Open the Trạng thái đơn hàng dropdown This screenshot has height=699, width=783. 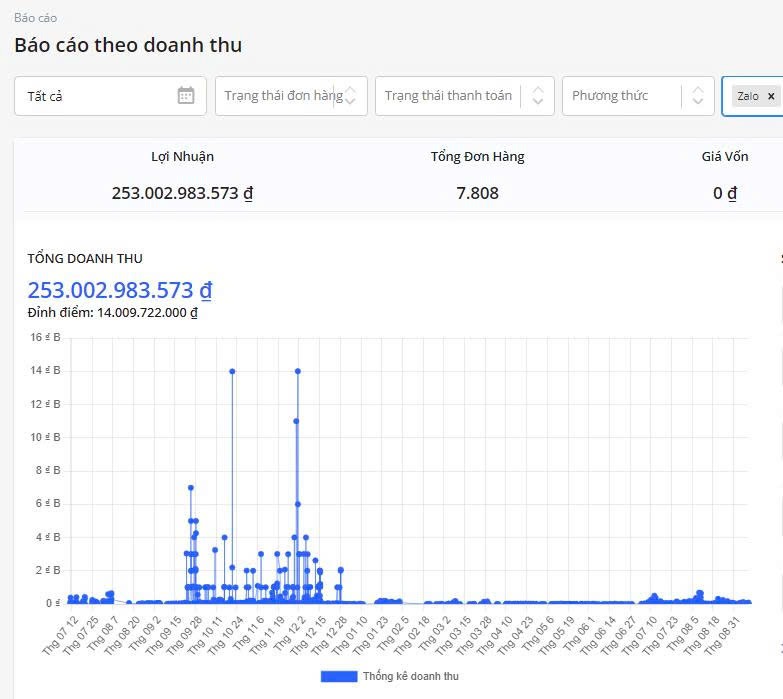point(282,96)
